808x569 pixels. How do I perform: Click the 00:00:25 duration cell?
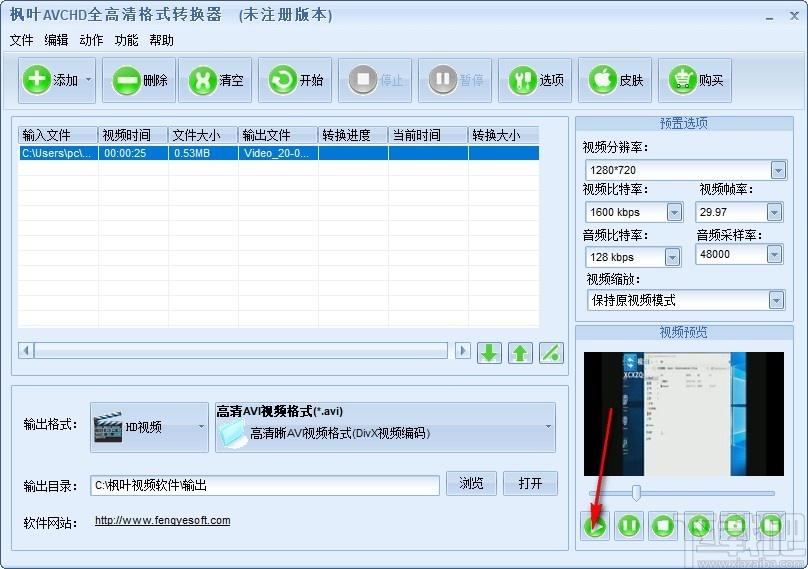coord(133,153)
